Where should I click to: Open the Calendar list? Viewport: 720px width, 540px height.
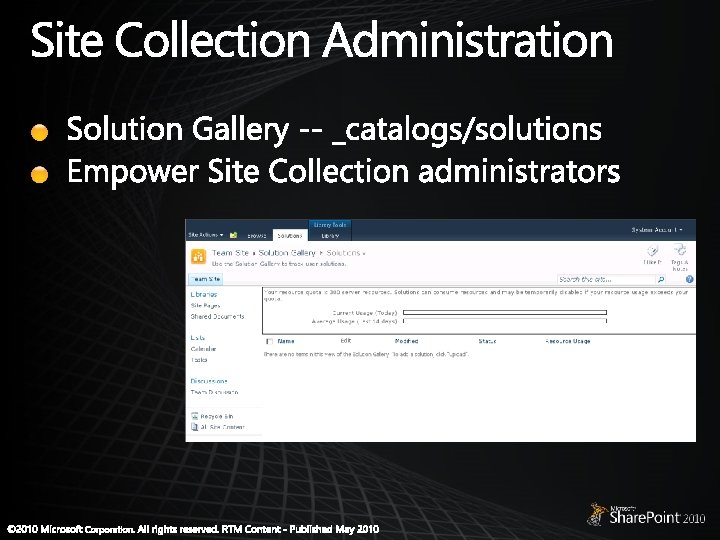tap(203, 349)
